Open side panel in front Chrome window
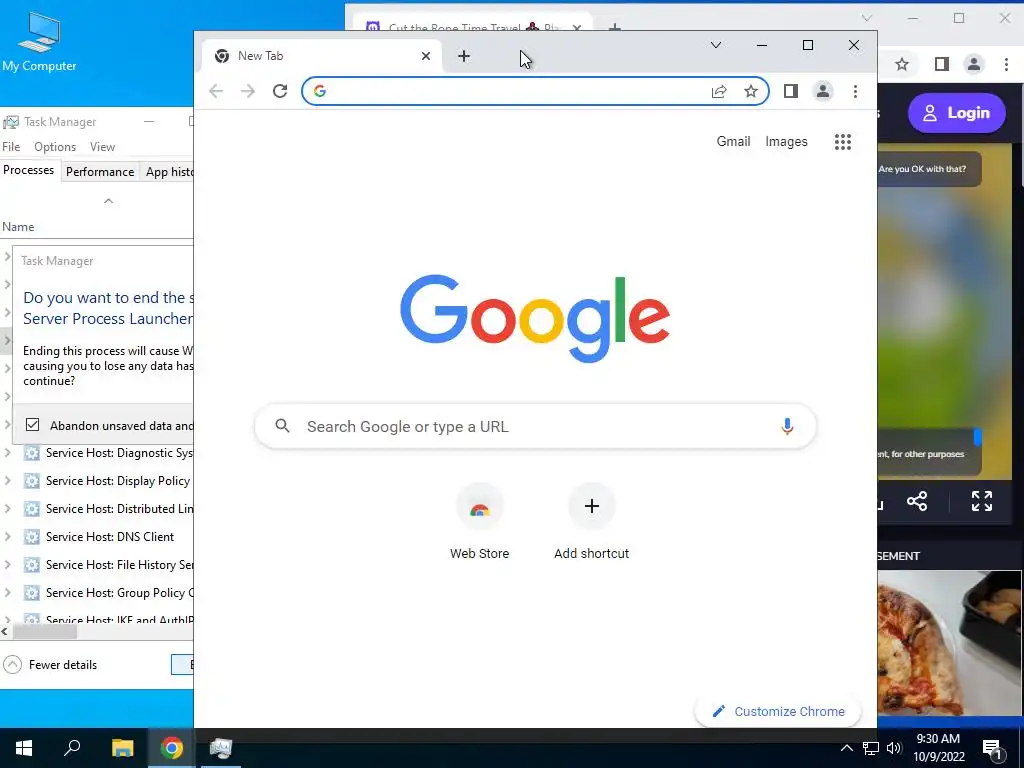The height and width of the screenshot is (768, 1024). point(791,91)
